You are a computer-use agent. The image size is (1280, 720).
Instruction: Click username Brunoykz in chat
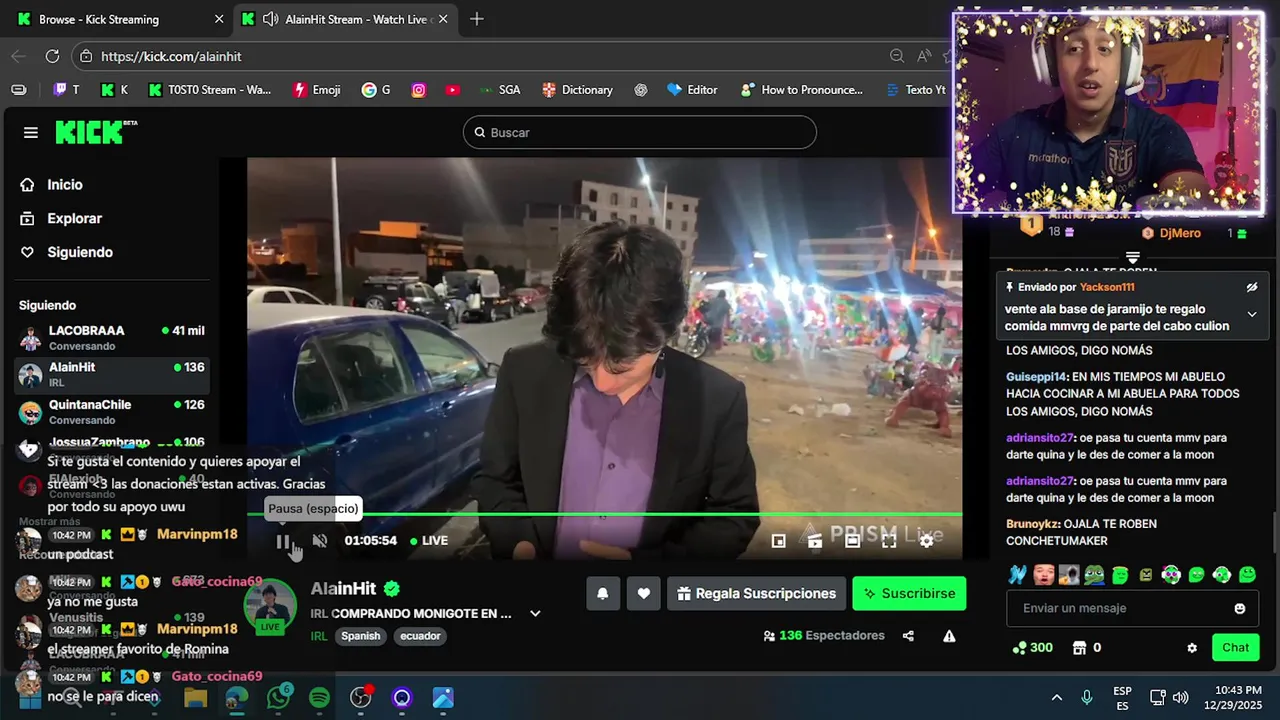[x=1032, y=524]
